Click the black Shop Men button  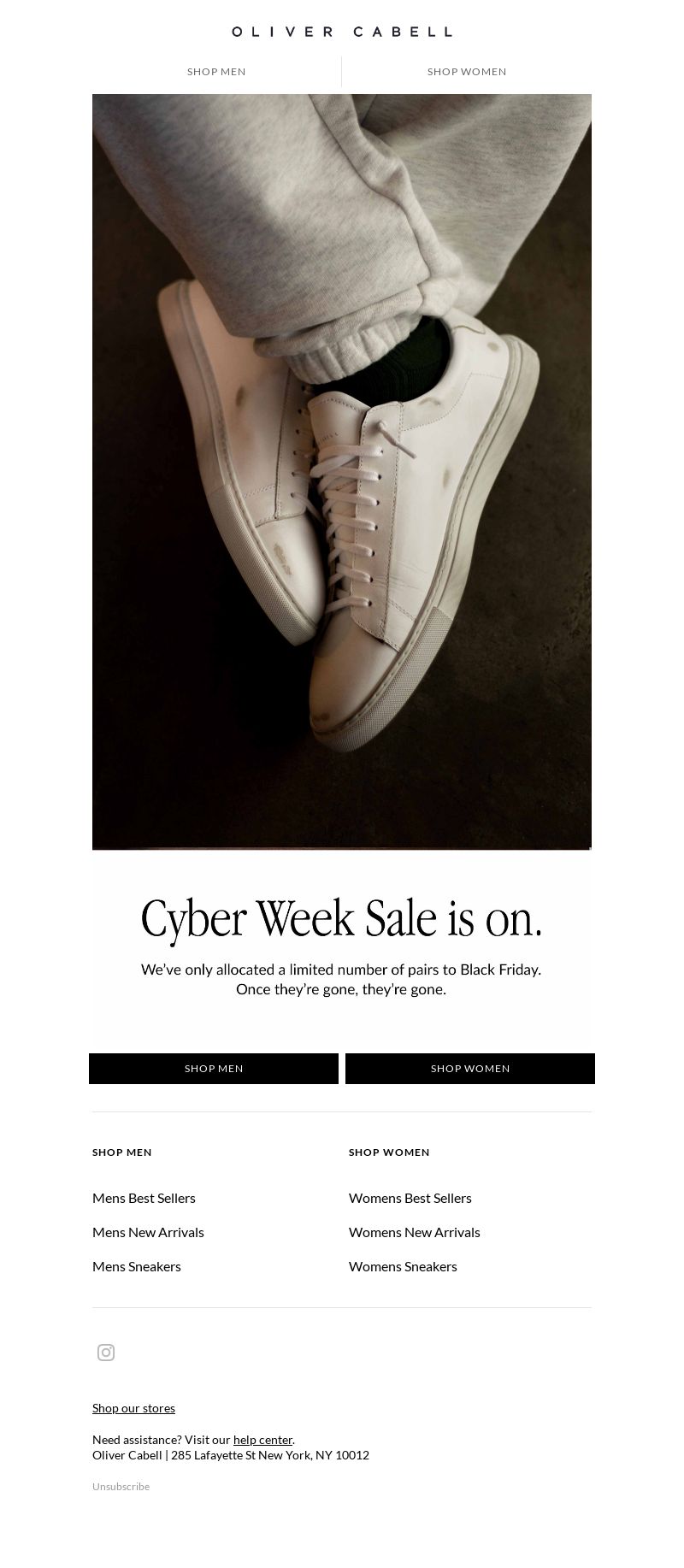coord(214,1069)
